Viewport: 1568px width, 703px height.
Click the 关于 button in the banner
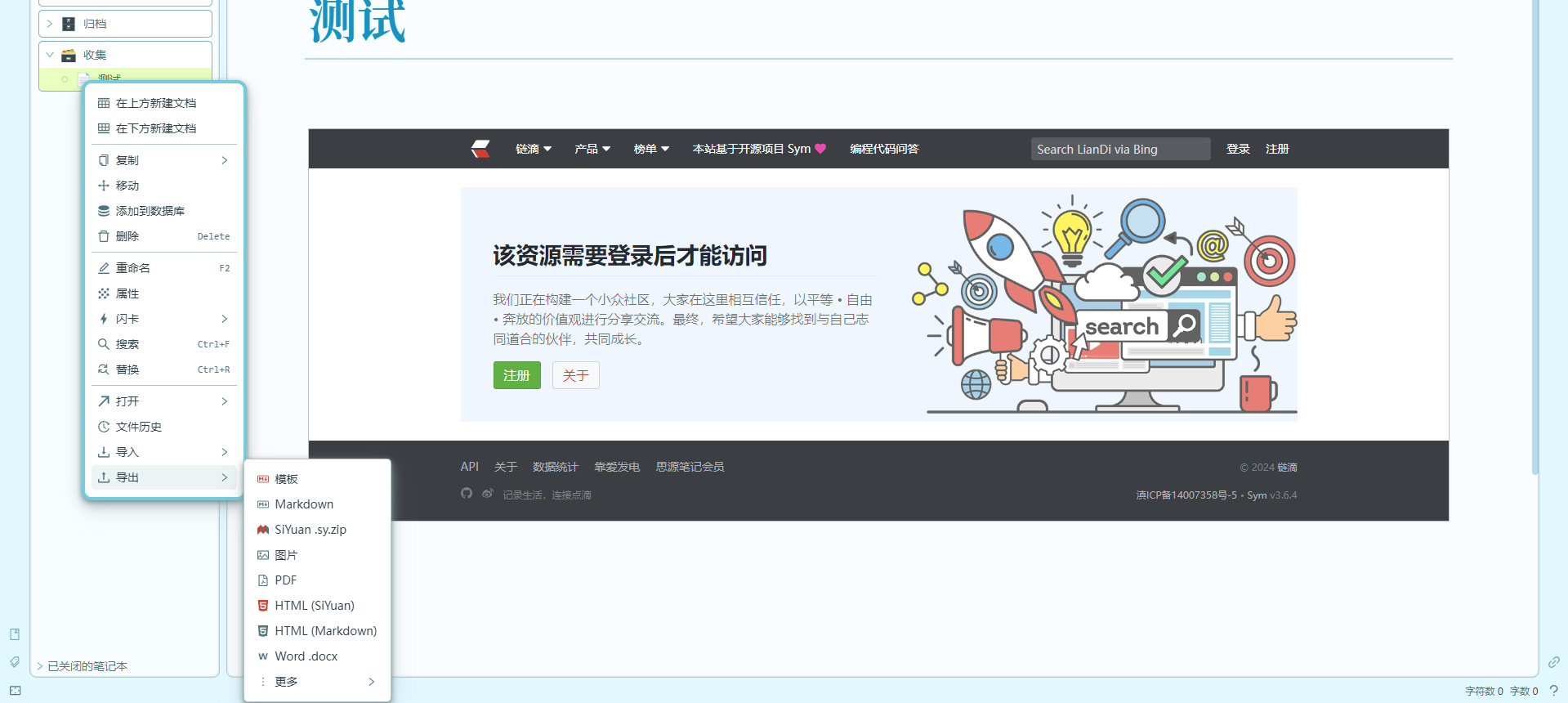coord(576,375)
